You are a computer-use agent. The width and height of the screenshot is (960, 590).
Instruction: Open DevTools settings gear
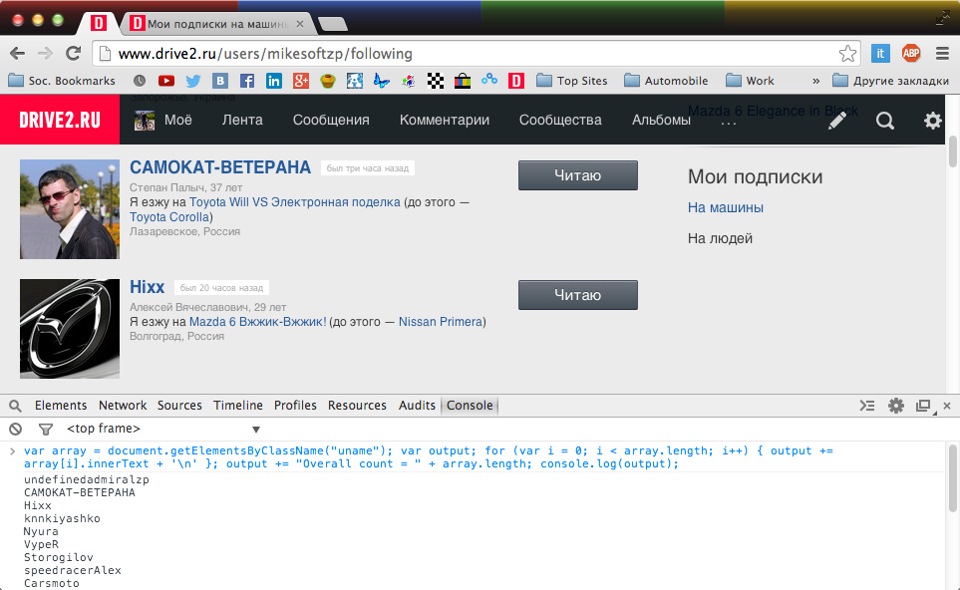[896, 406]
